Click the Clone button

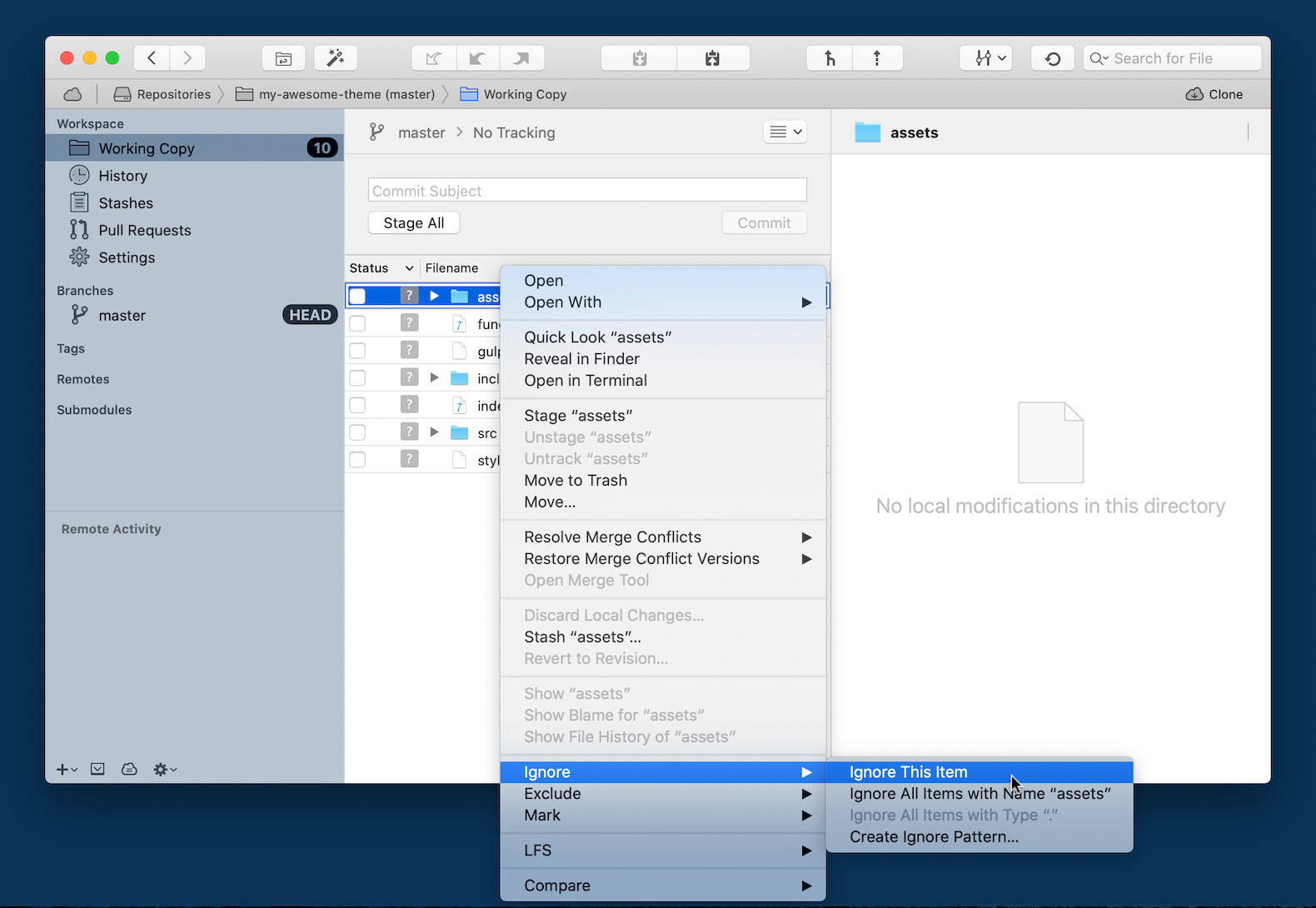click(x=1214, y=94)
